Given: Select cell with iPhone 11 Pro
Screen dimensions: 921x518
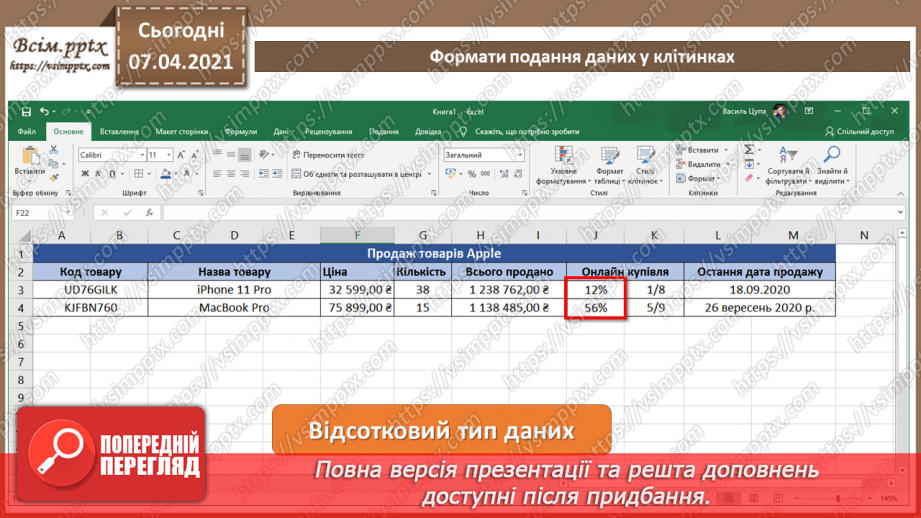Looking at the screenshot, I should (234, 290).
